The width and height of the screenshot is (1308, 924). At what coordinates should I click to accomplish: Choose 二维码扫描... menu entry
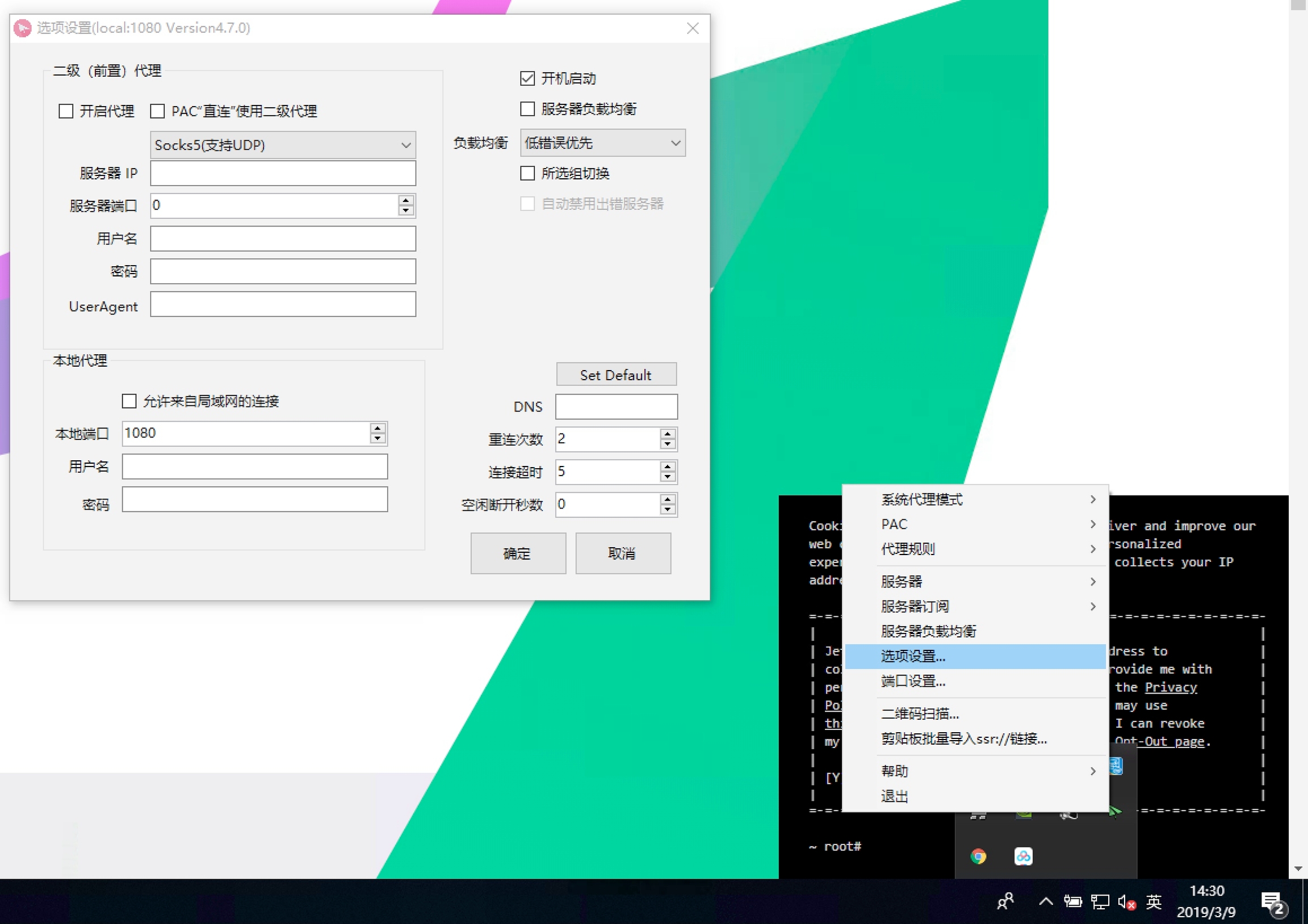[x=920, y=714]
